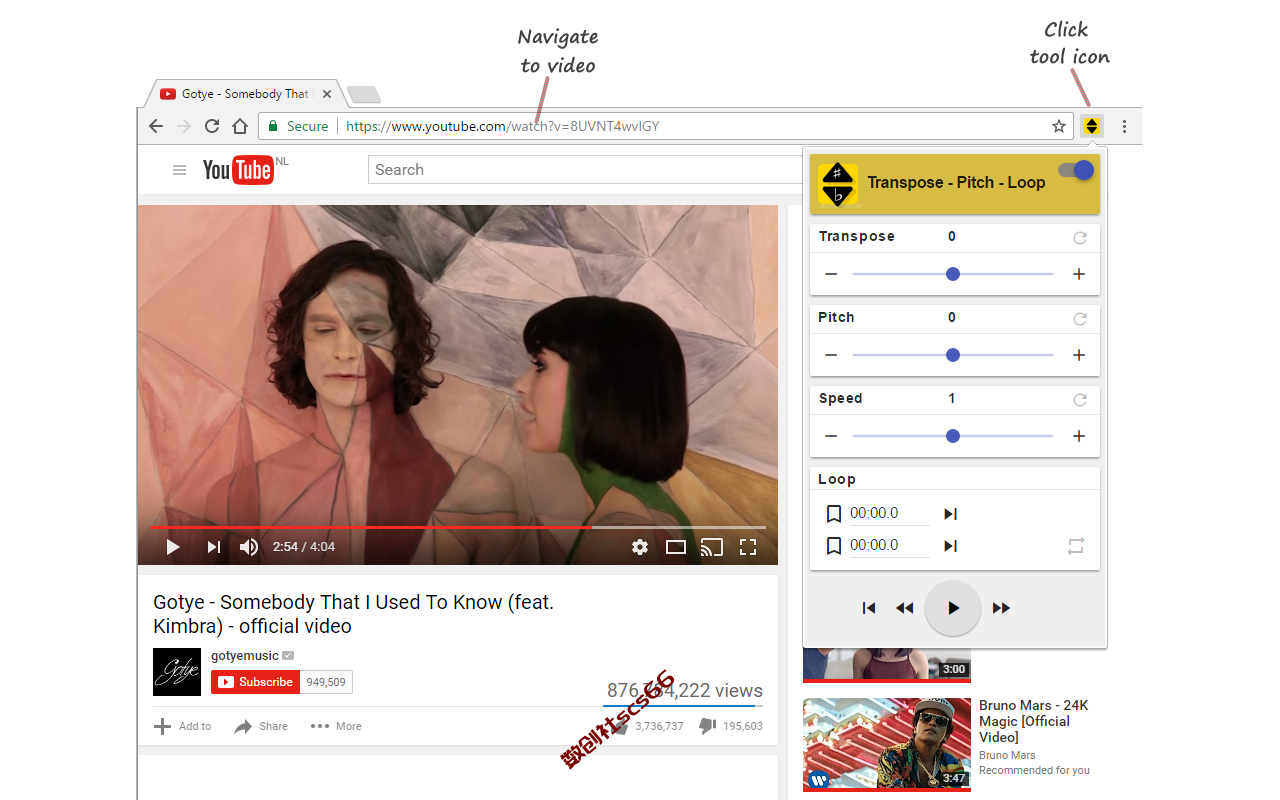Decrease Pitch with minus button
Image resolution: width=1280 pixels, height=800 pixels.
tap(831, 355)
